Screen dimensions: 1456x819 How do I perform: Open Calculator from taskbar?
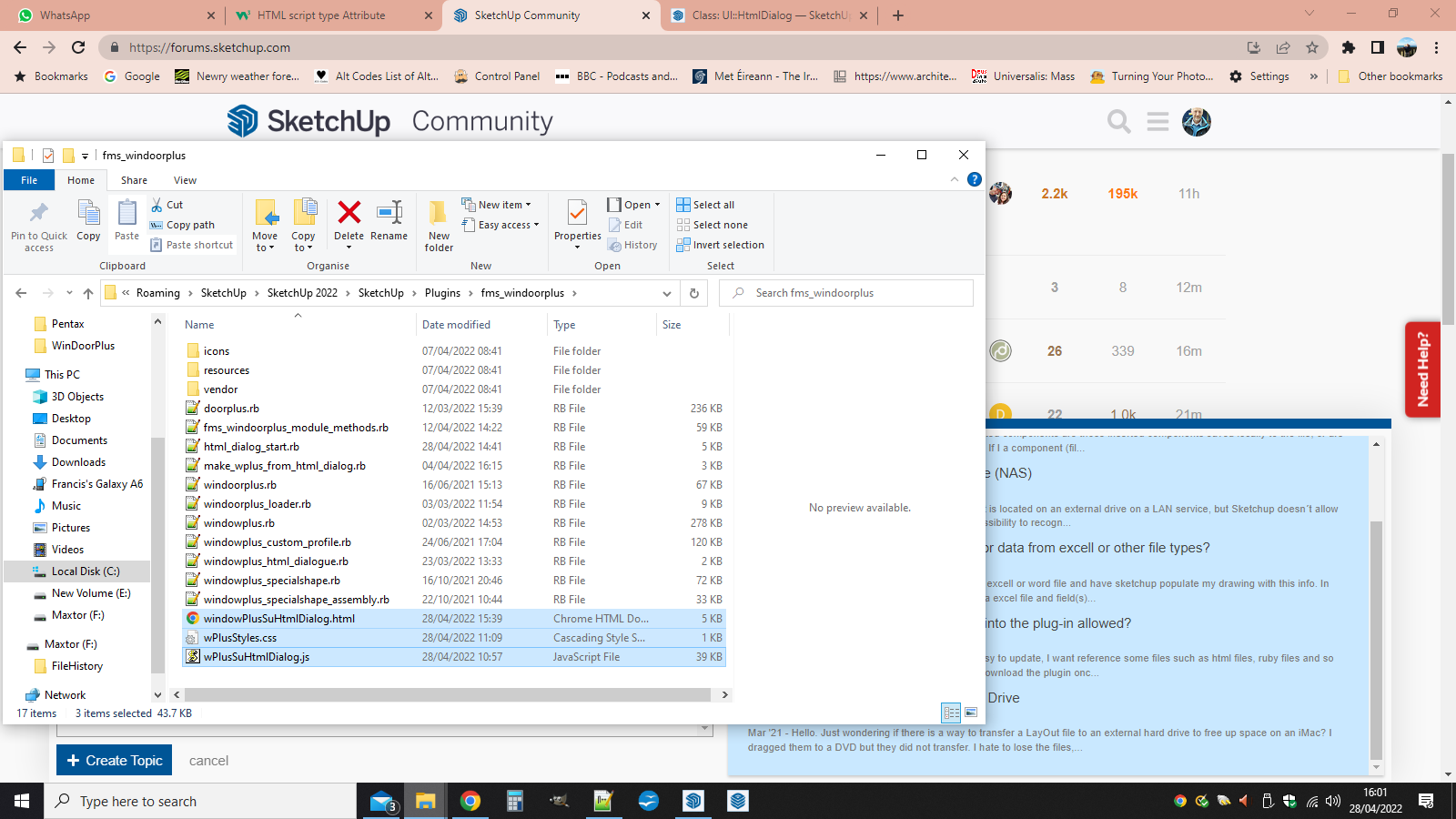pyautogui.click(x=514, y=801)
